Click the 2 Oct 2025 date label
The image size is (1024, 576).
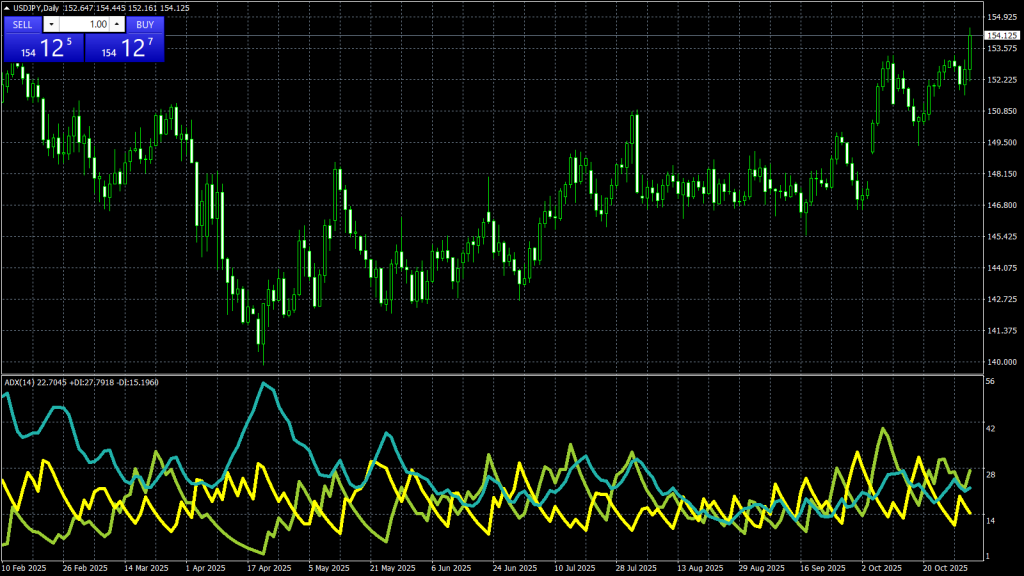(882, 567)
